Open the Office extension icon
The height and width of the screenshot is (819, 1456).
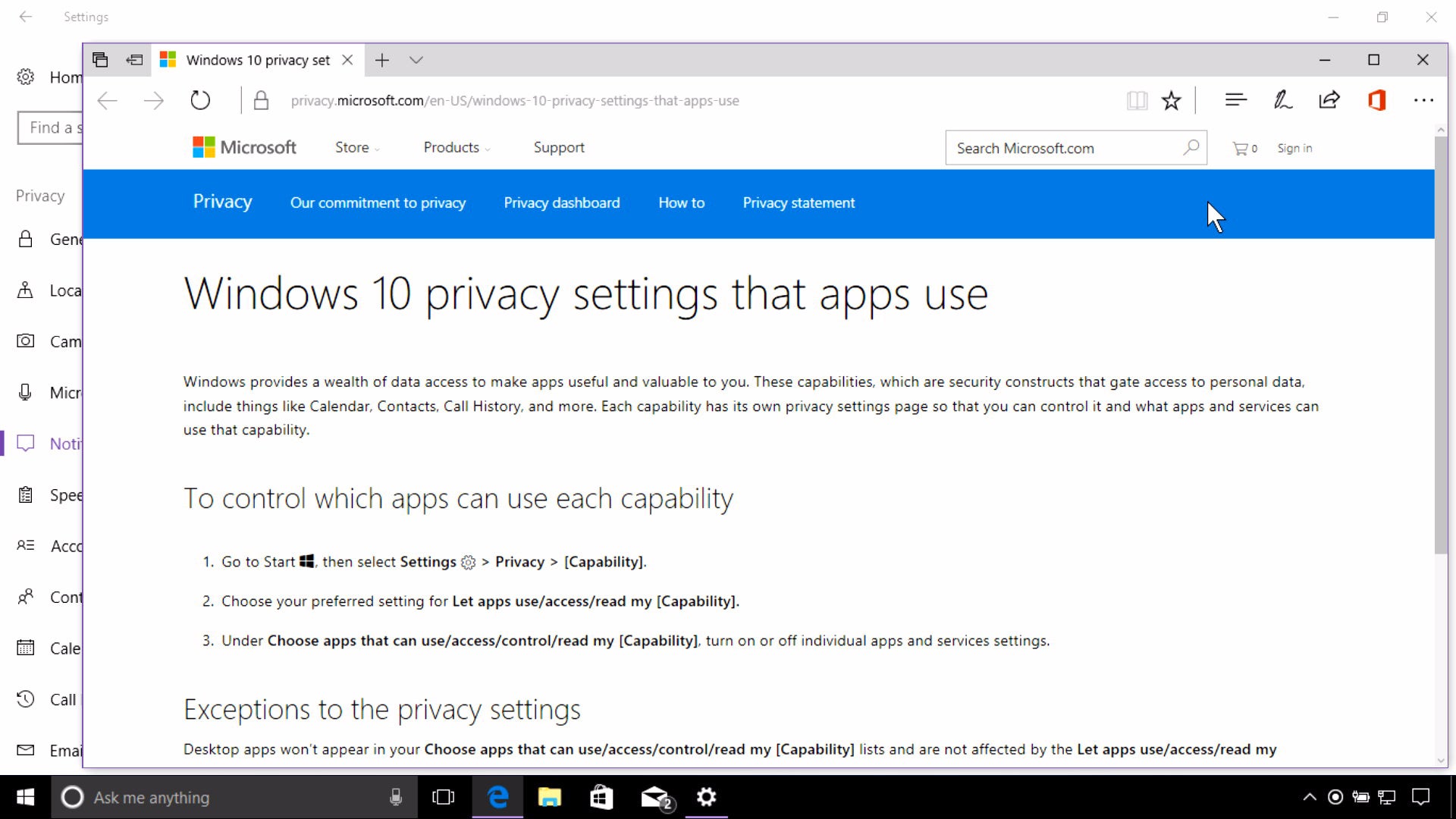point(1377,99)
